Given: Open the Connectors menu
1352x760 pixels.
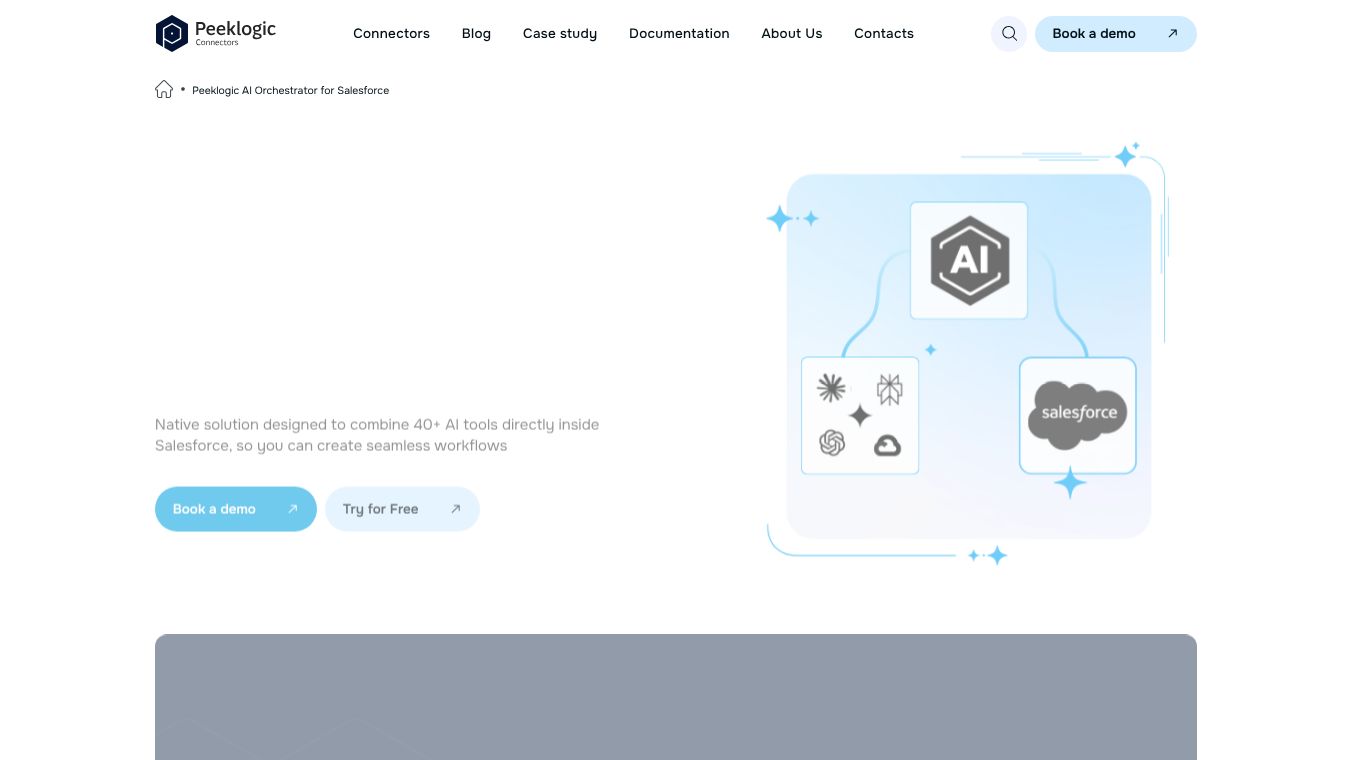Looking at the screenshot, I should [391, 33].
